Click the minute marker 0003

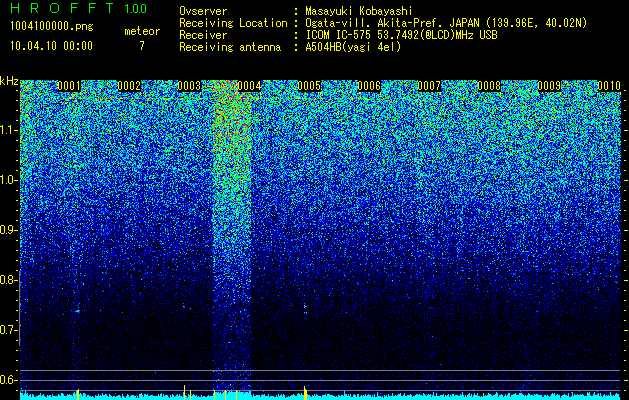point(189,86)
